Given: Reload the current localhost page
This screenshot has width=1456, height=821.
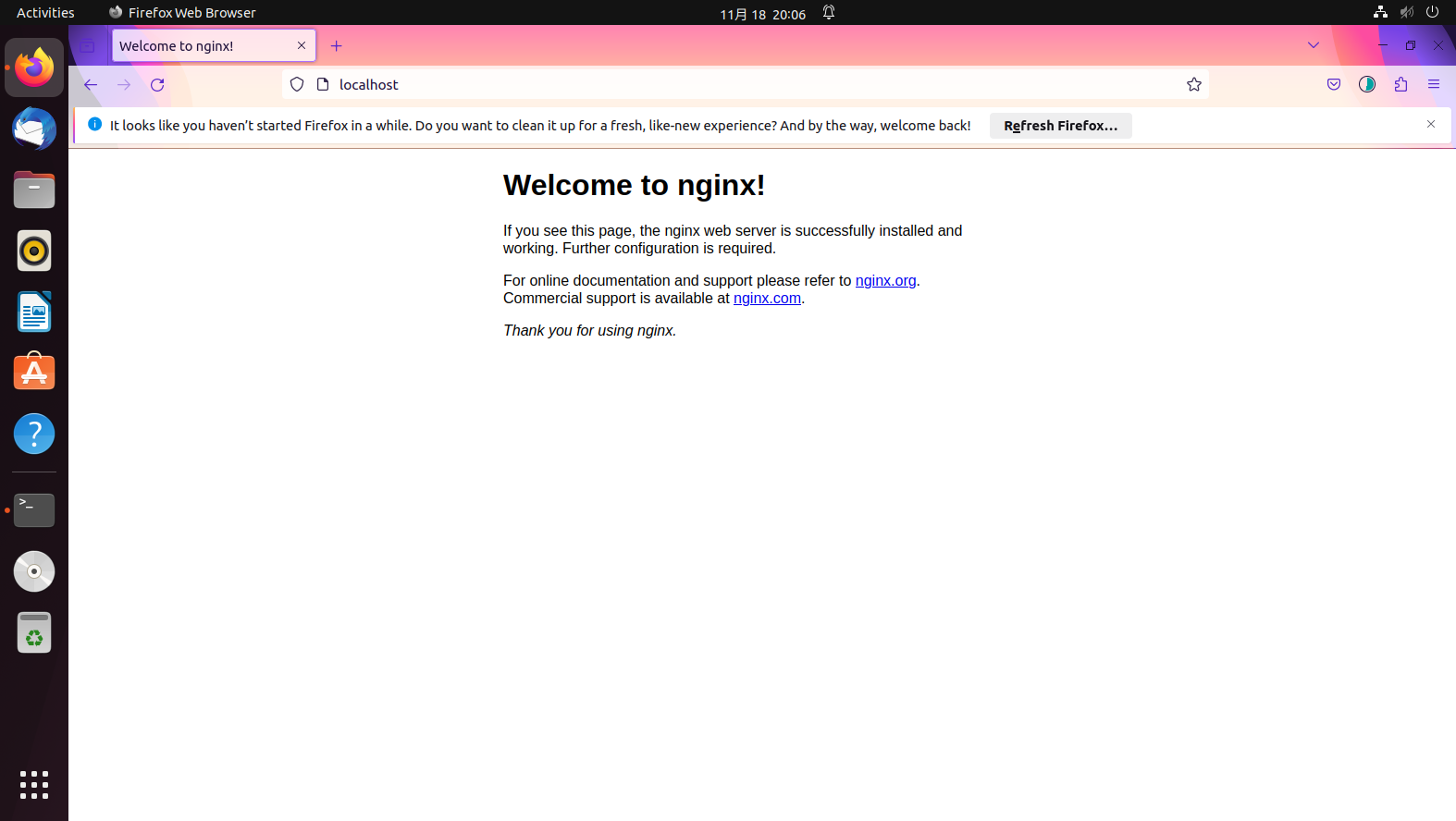Looking at the screenshot, I should pos(157,85).
